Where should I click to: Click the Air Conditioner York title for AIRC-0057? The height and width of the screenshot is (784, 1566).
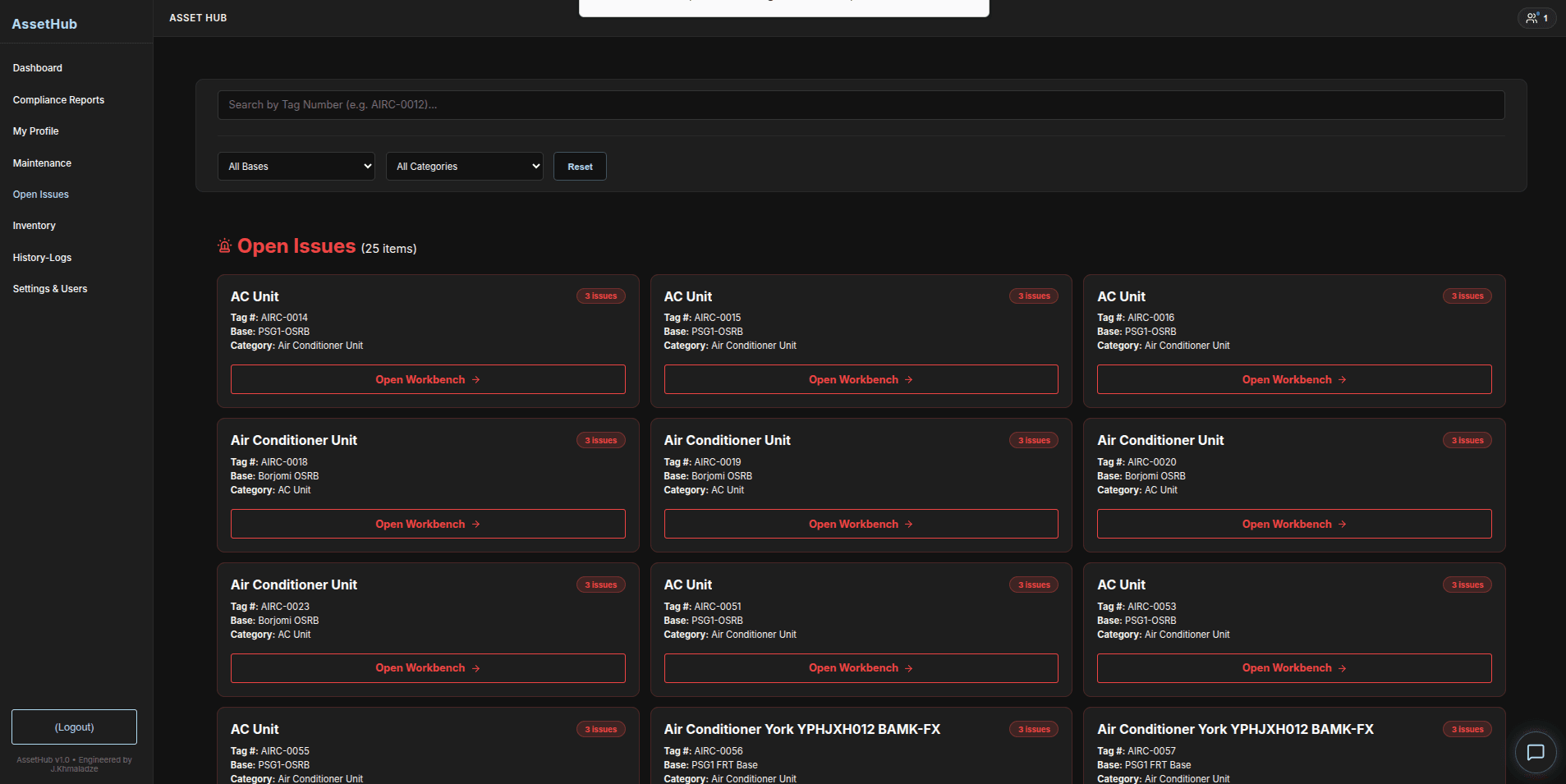click(1235, 730)
